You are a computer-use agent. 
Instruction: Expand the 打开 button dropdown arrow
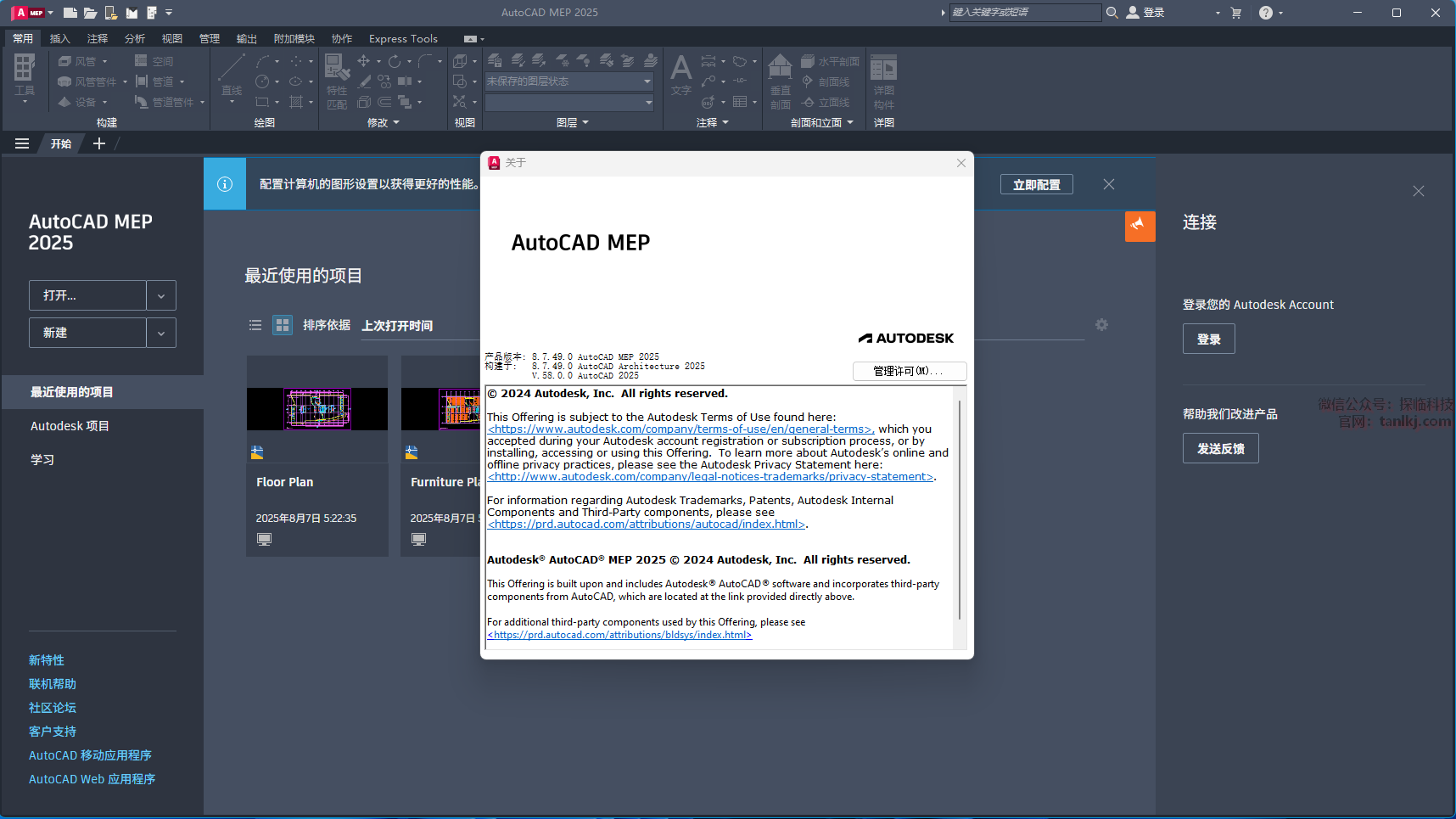(161, 295)
